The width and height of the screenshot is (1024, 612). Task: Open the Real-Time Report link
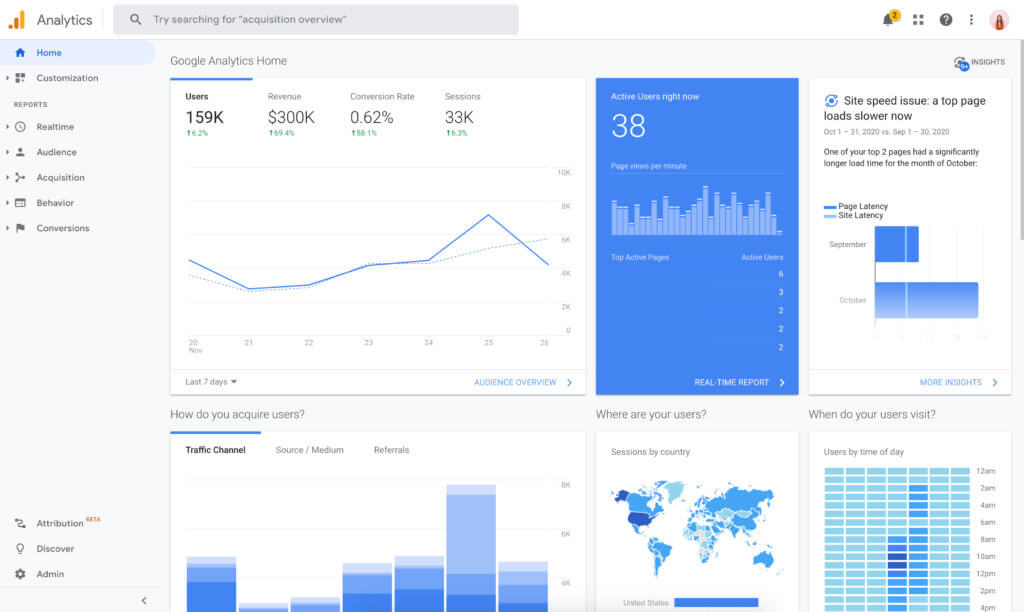(x=731, y=383)
